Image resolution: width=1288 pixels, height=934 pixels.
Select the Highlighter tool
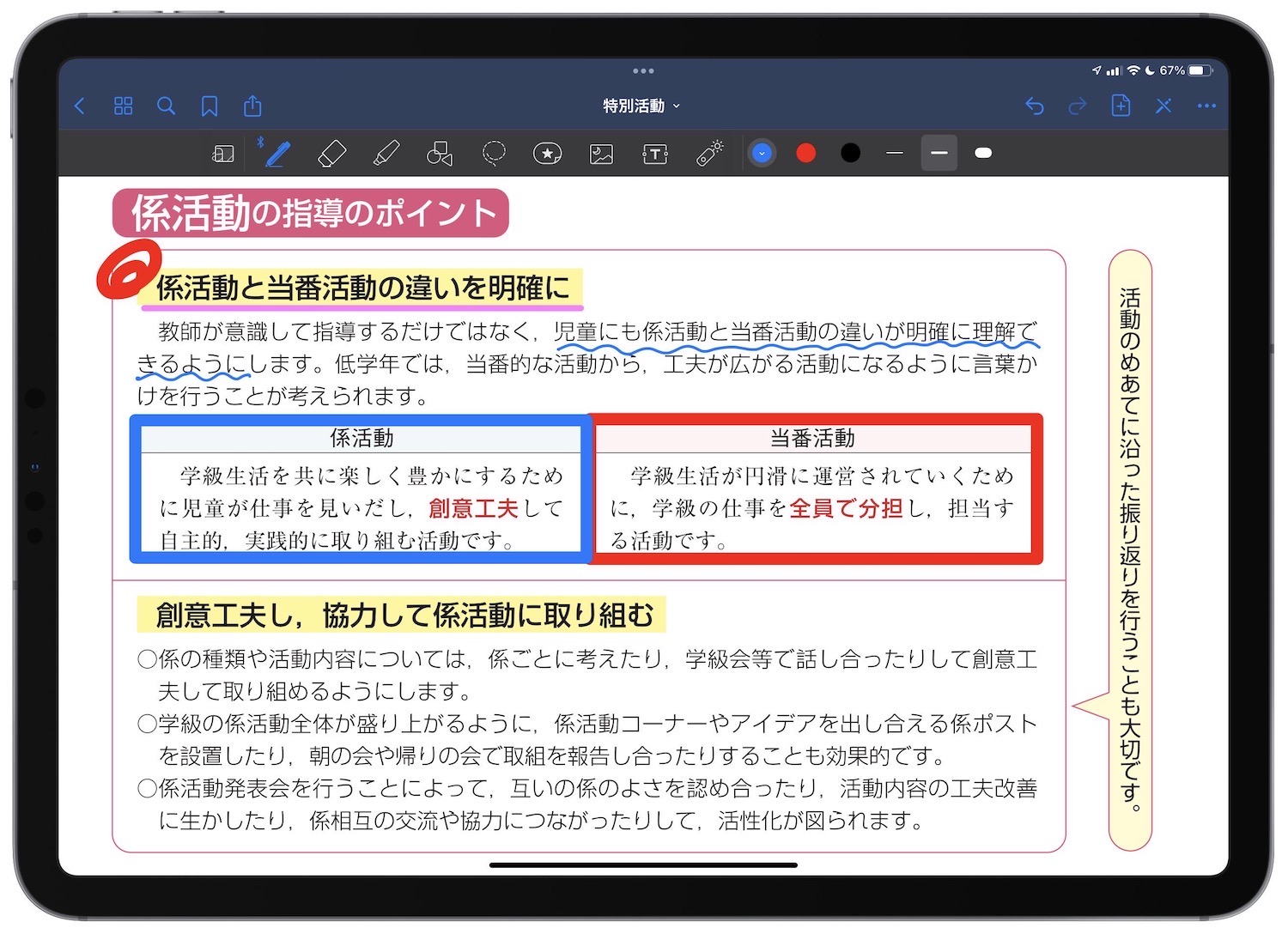[x=386, y=153]
